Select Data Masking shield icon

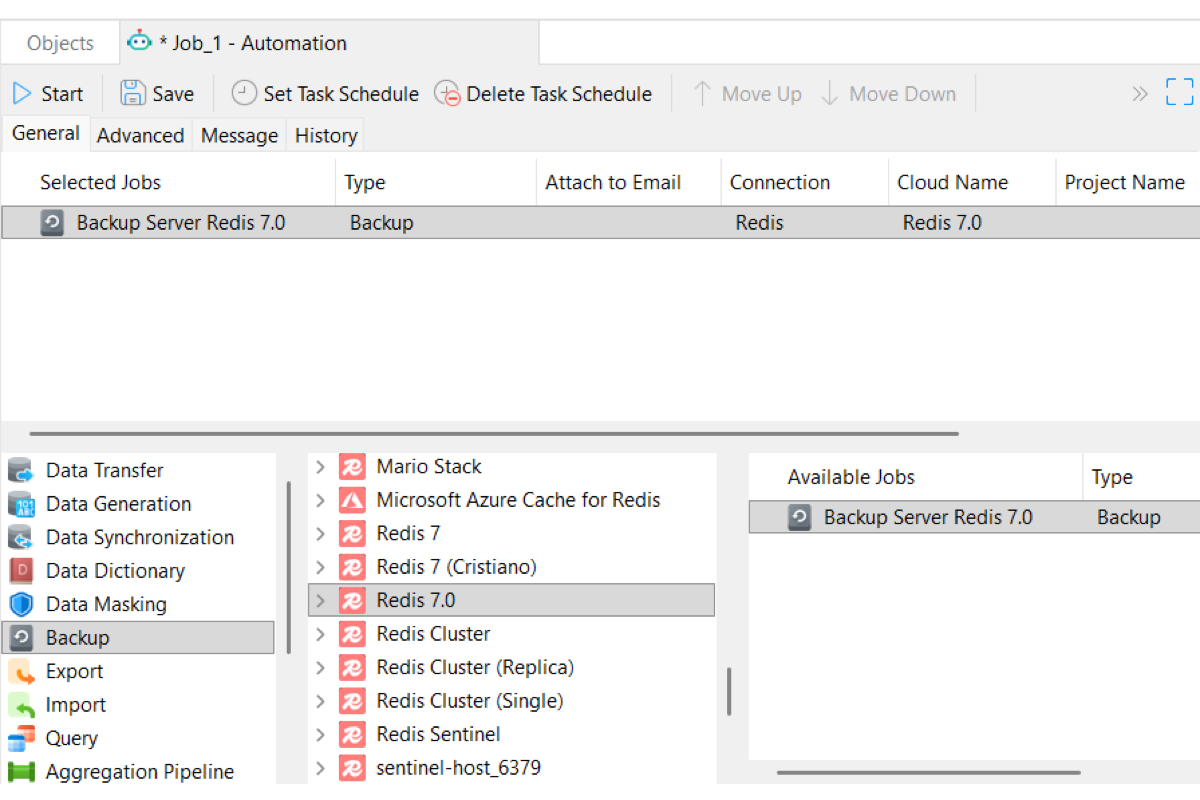click(x=21, y=604)
